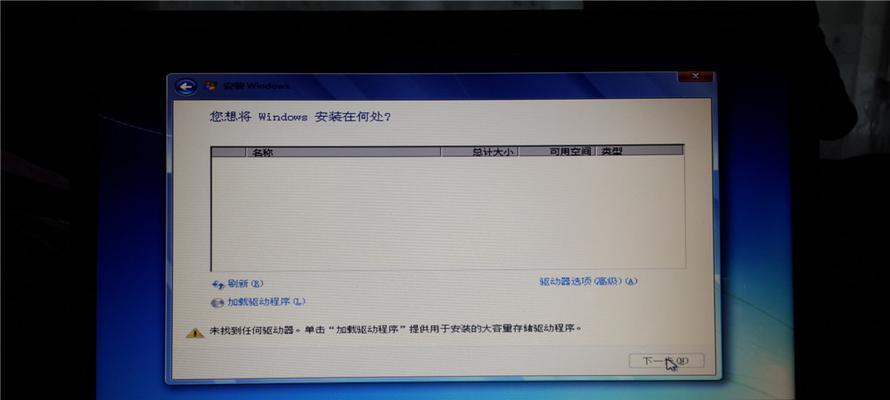Open 加载驱动程序(L) to load a driver

click(x=266, y=302)
